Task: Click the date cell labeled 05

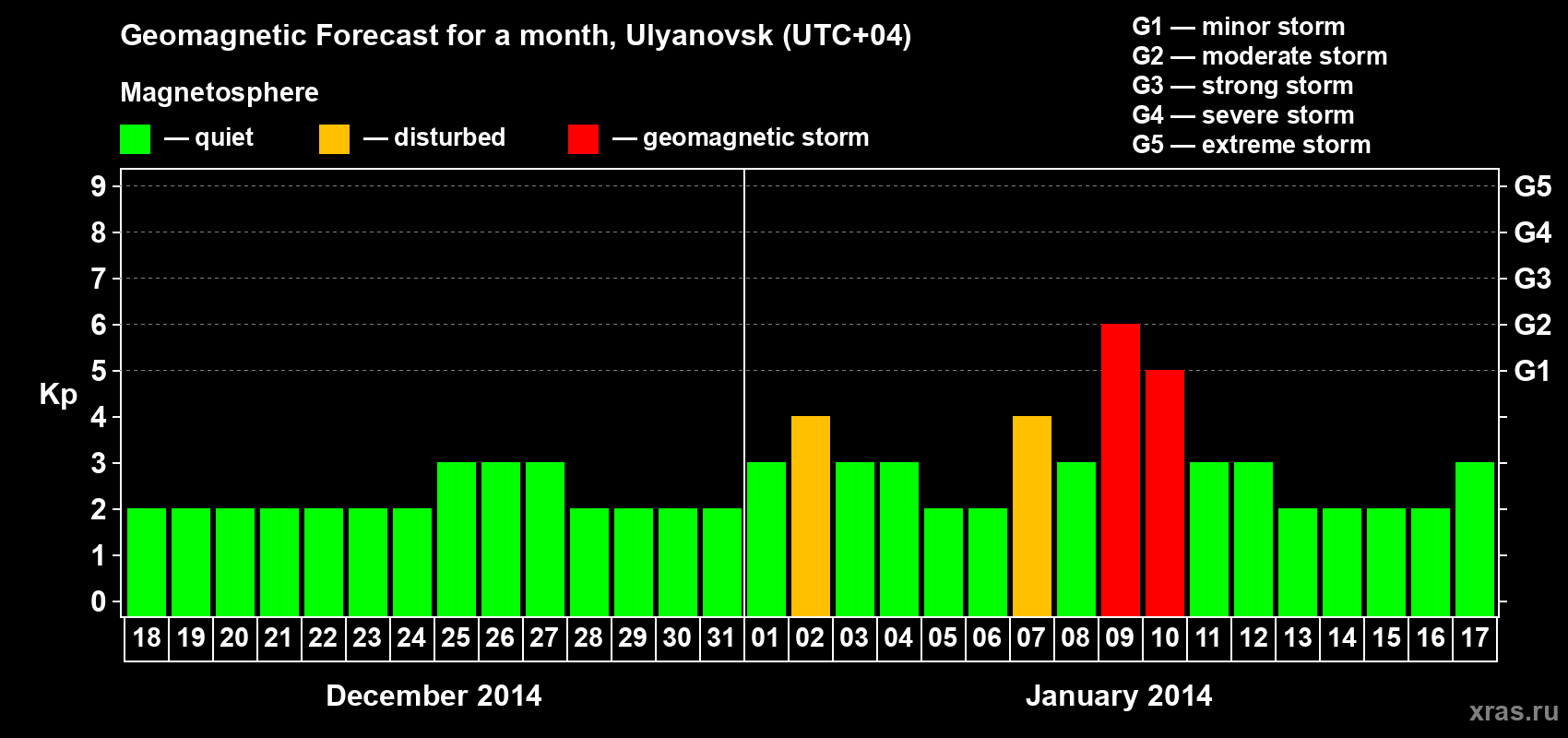Action: tap(943, 638)
